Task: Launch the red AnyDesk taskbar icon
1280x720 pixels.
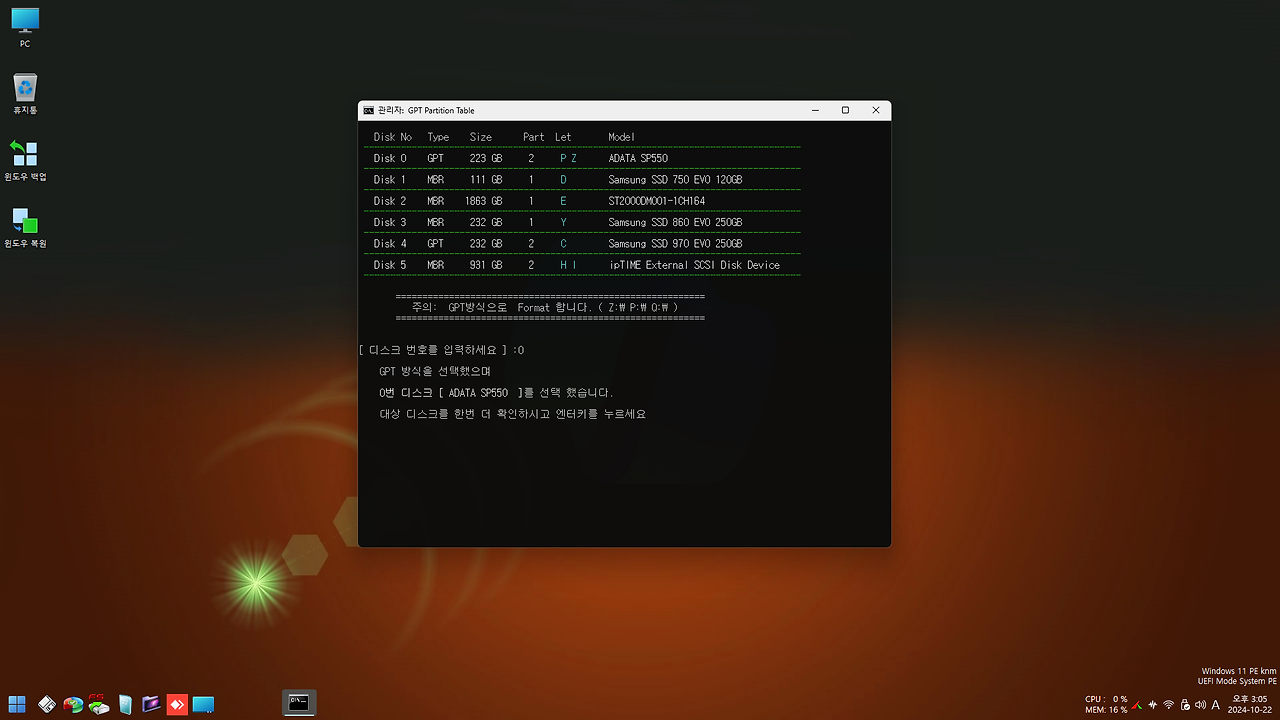Action: [x=177, y=704]
